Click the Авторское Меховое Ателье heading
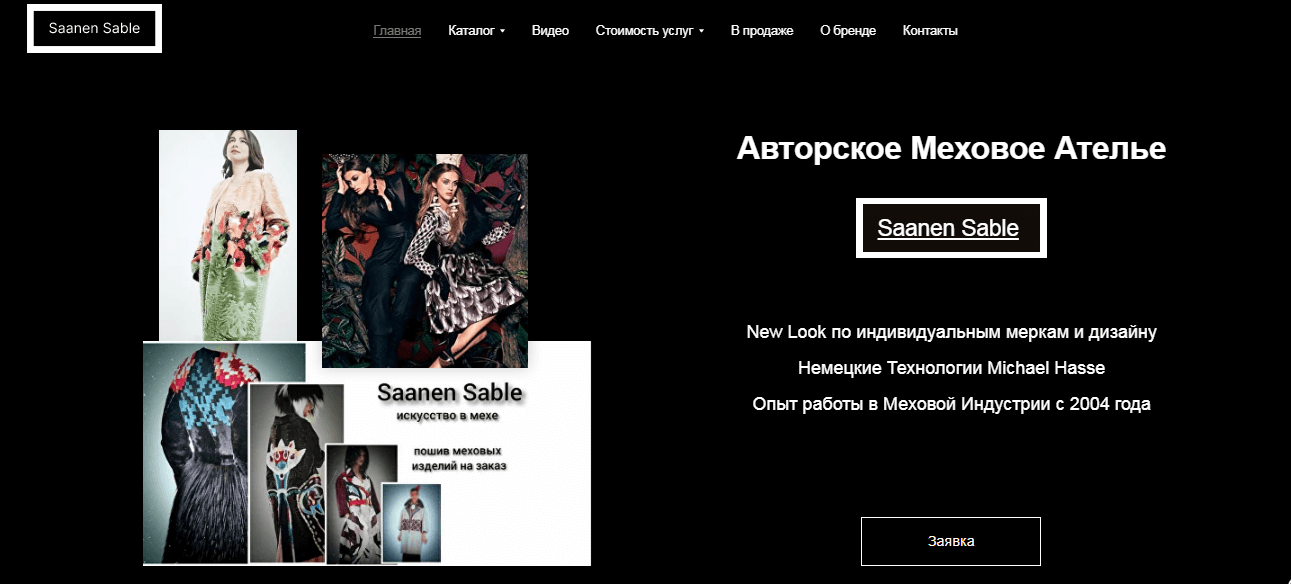 951,149
